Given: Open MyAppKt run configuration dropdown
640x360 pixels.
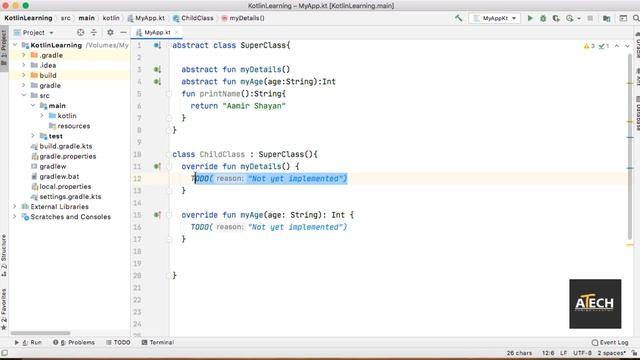Looking at the screenshot, I should [x=495, y=18].
